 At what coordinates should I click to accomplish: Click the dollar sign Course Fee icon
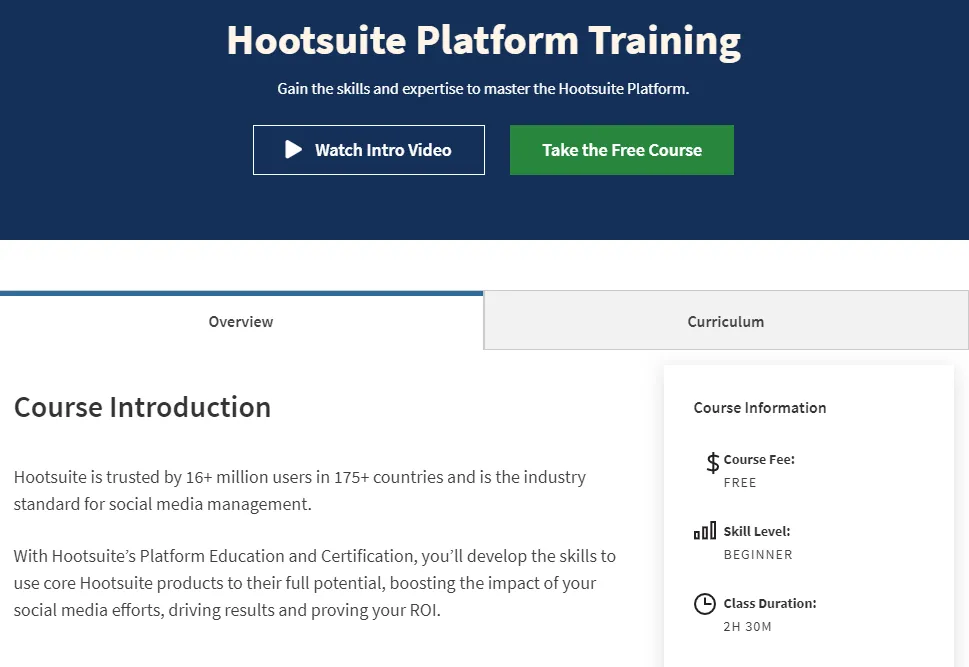(x=713, y=462)
